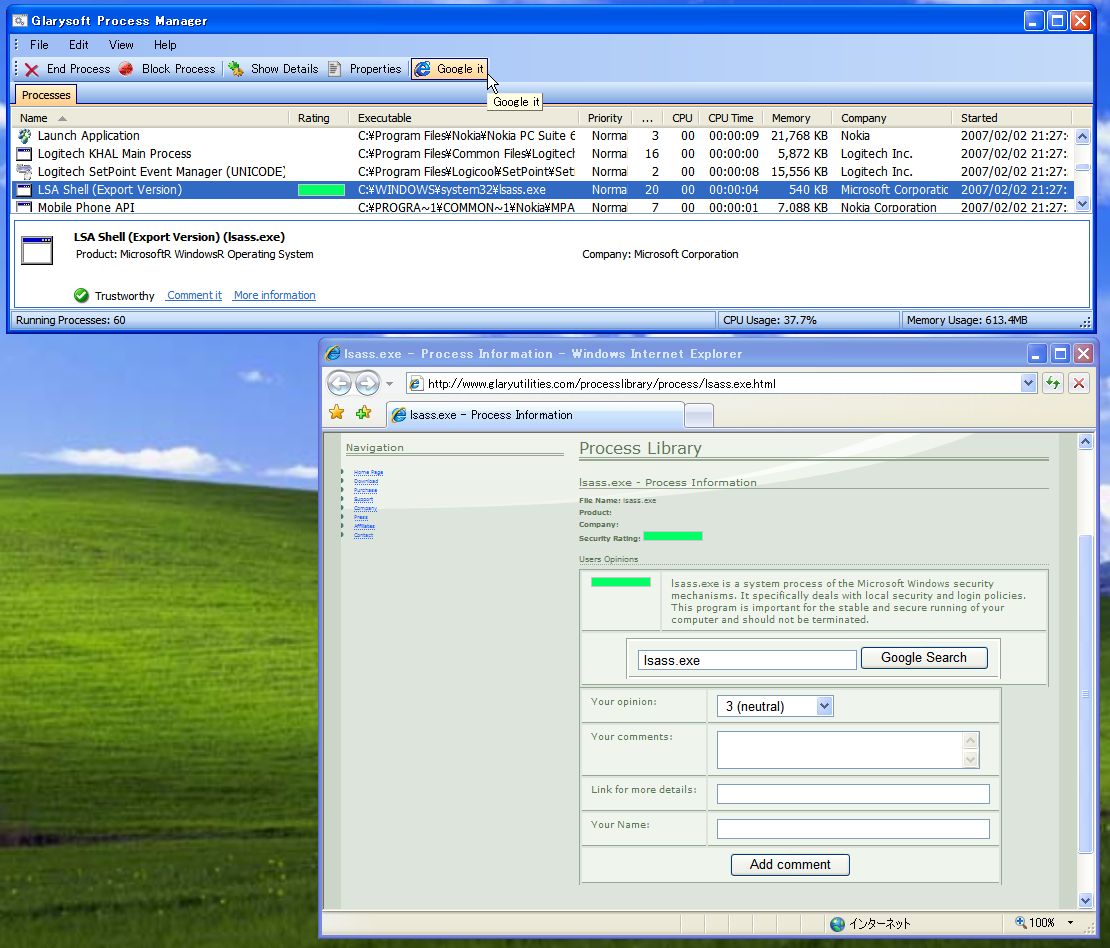
Task: Open the File menu
Action: click(x=39, y=45)
